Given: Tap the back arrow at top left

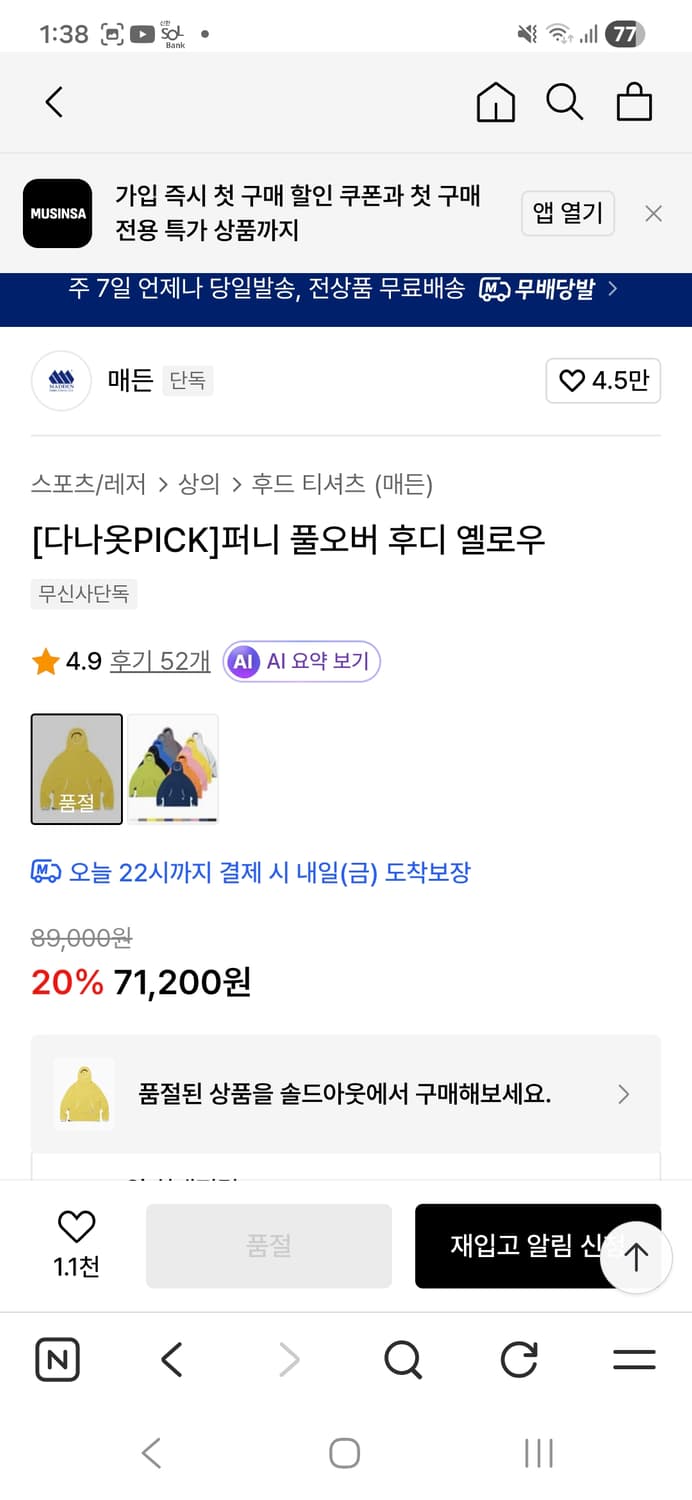Looking at the screenshot, I should [x=53, y=101].
